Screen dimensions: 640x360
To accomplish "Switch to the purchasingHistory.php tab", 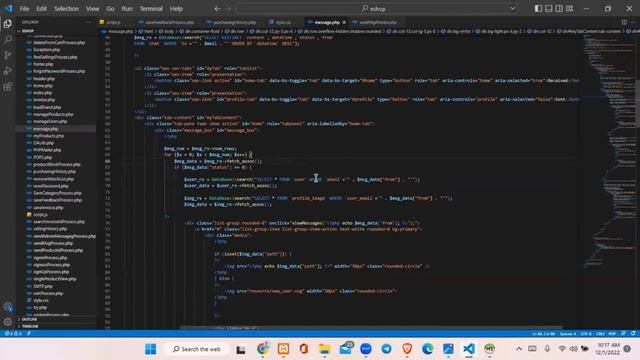I will point(234,22).
